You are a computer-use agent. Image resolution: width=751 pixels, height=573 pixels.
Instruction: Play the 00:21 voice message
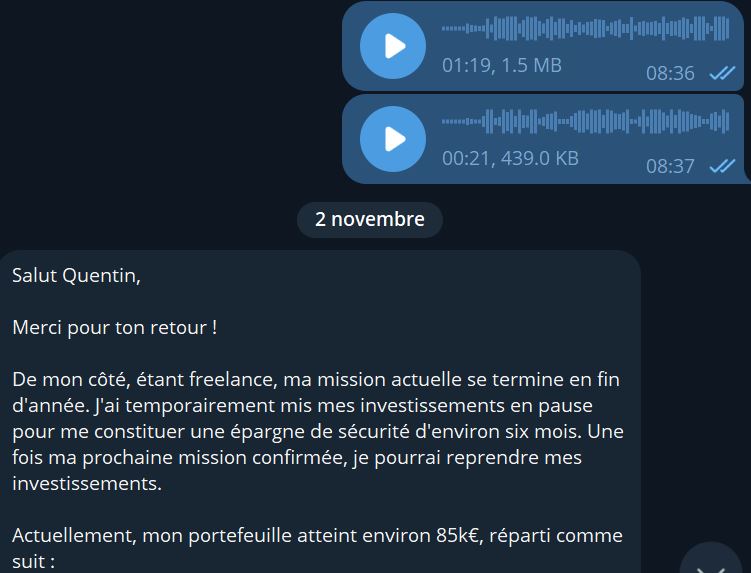coord(393,139)
